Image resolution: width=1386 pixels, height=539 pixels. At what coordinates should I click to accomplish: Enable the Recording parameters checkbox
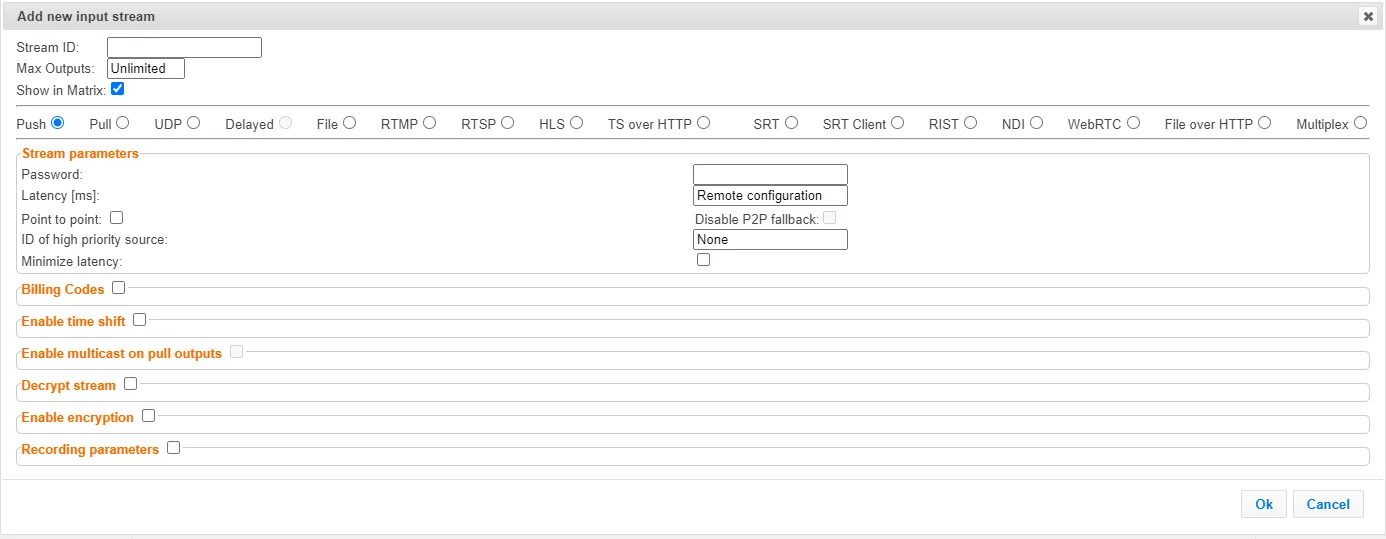coord(173,448)
